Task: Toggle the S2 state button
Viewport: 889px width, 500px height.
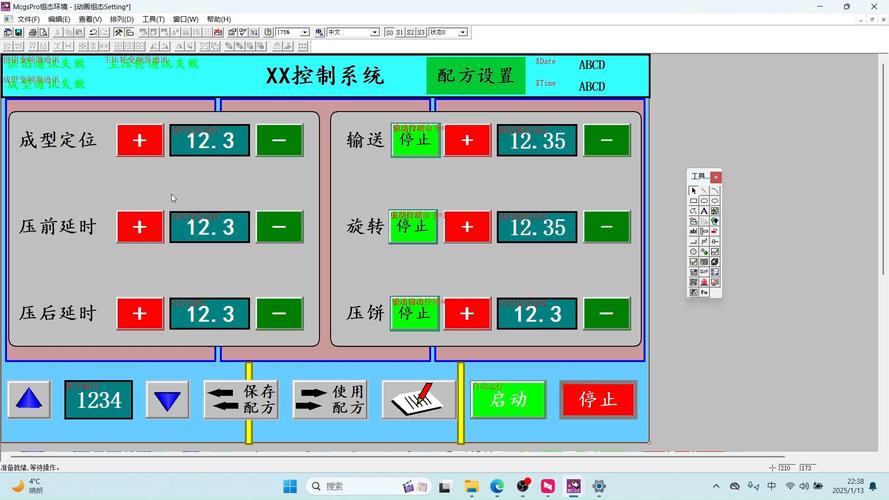Action: coord(410,32)
